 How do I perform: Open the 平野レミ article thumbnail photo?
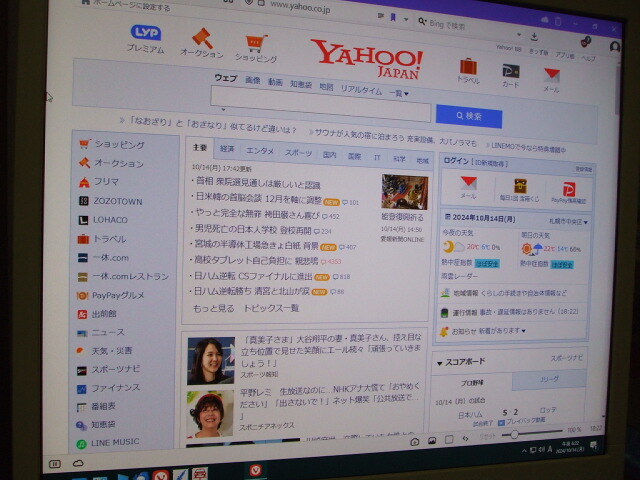click(x=210, y=414)
